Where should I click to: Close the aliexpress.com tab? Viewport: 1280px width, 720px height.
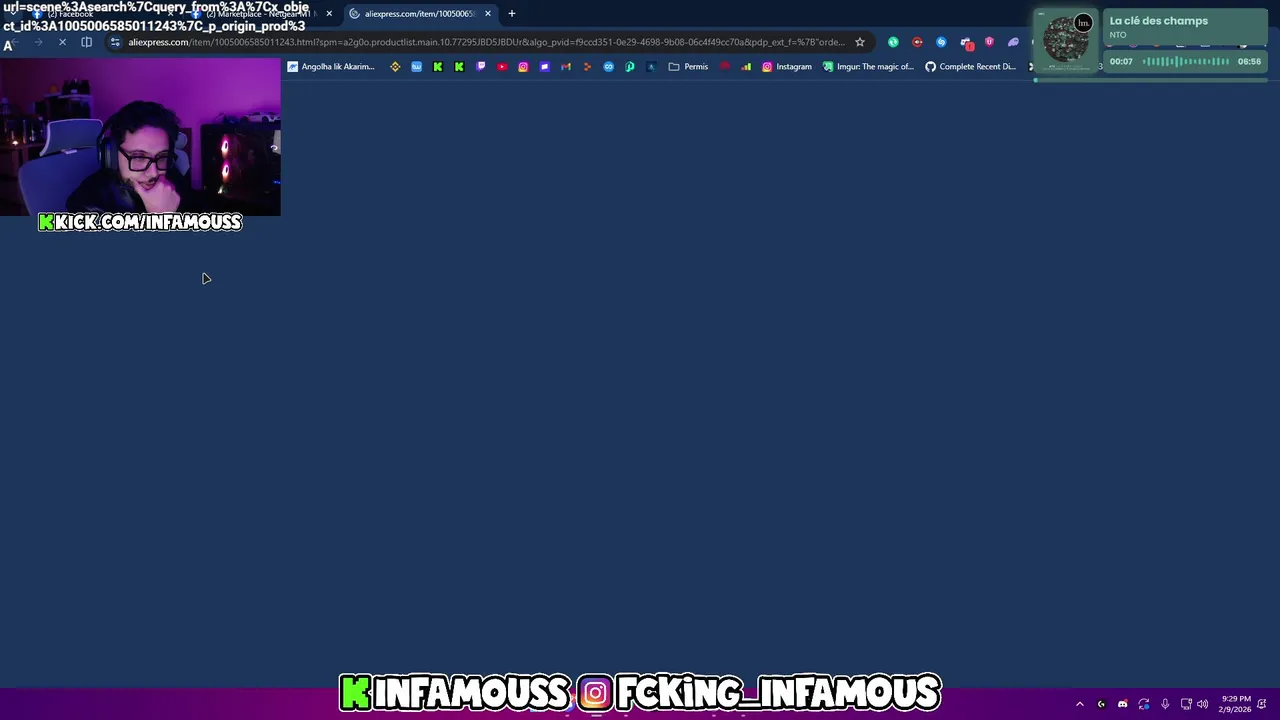click(x=488, y=14)
